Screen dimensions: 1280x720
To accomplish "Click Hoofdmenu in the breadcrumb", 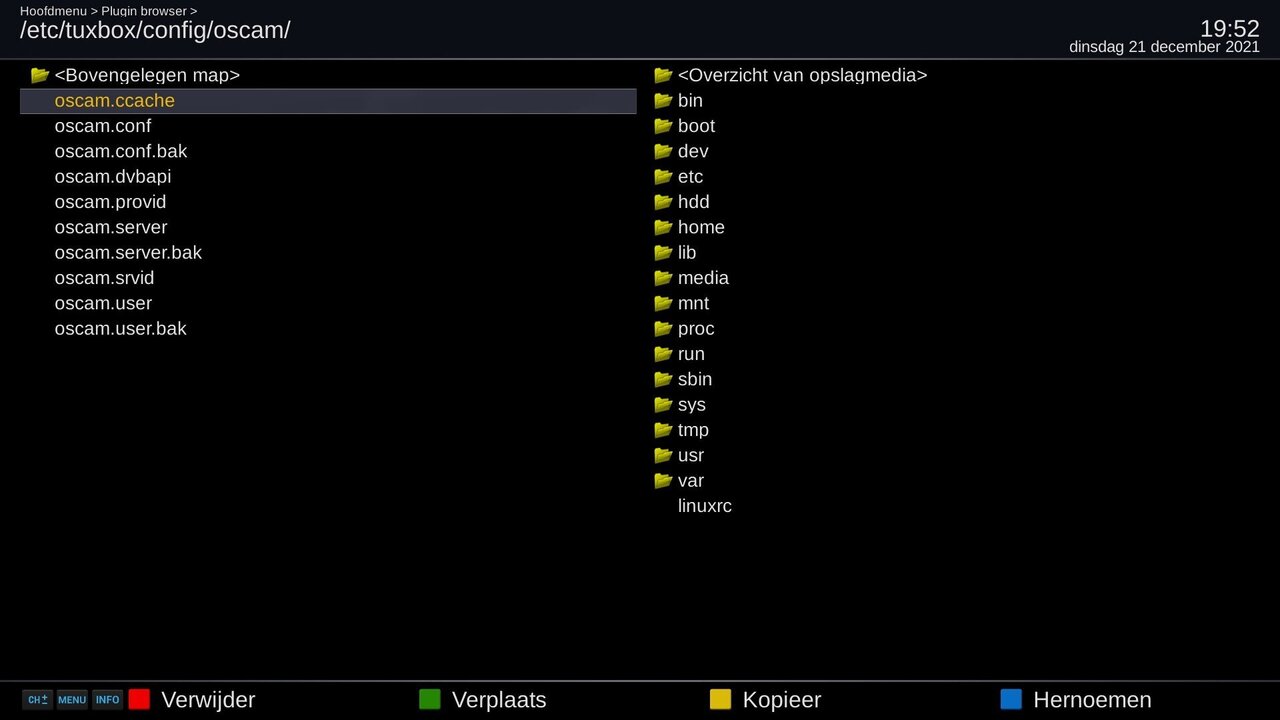I will click(x=51, y=11).
